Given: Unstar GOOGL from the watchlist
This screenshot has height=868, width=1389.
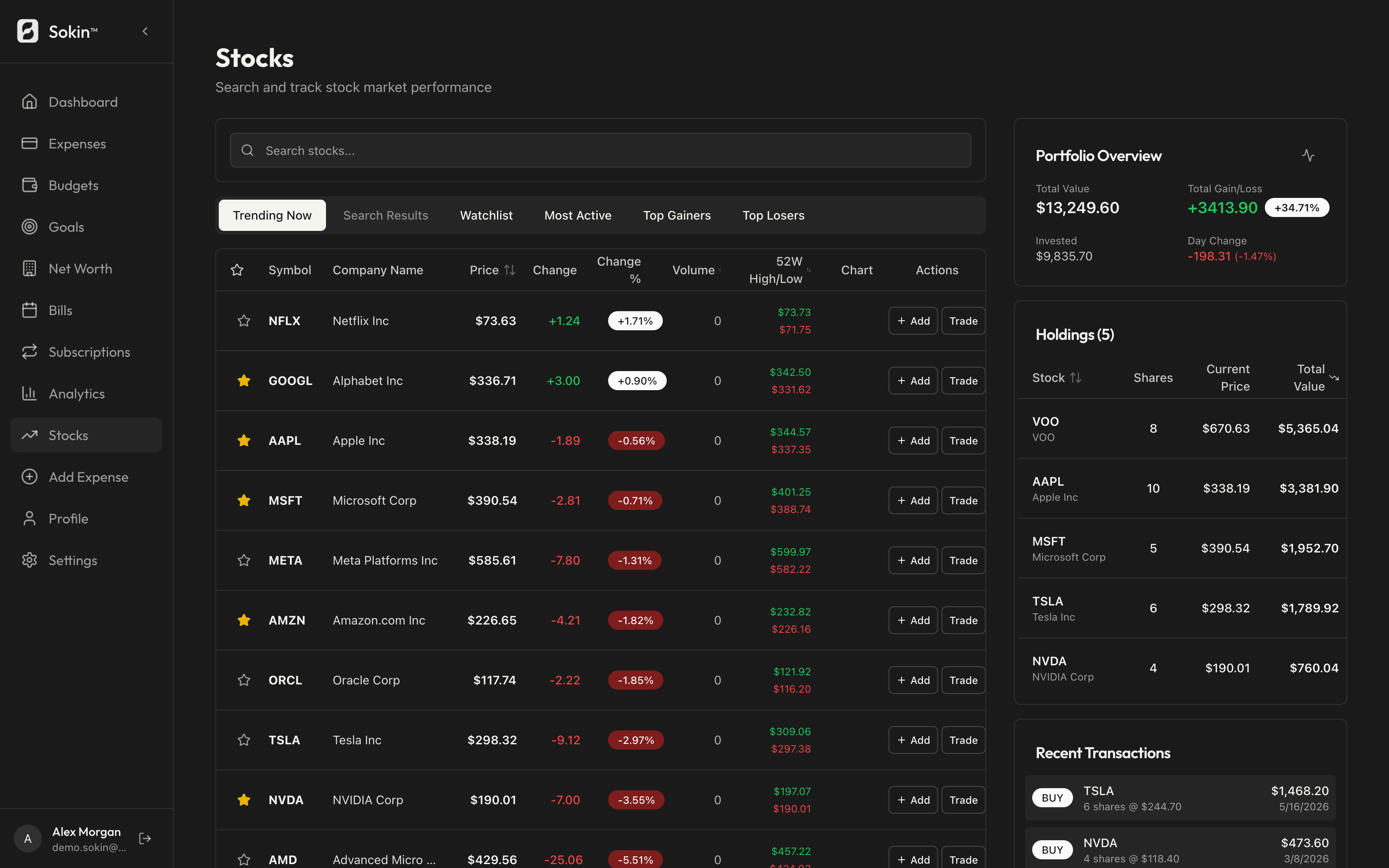Looking at the screenshot, I should point(244,381).
